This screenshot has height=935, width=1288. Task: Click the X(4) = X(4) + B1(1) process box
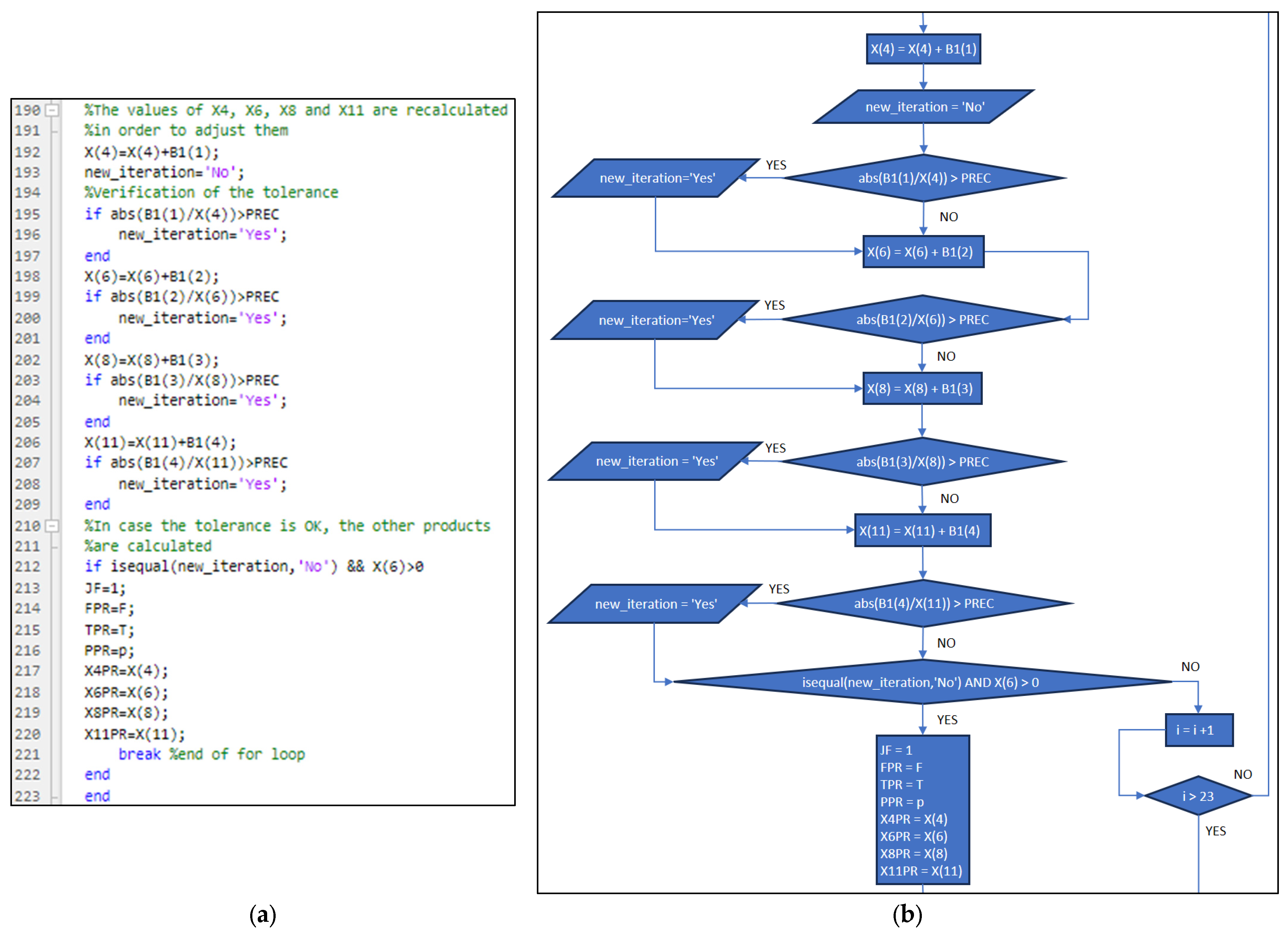[923, 49]
